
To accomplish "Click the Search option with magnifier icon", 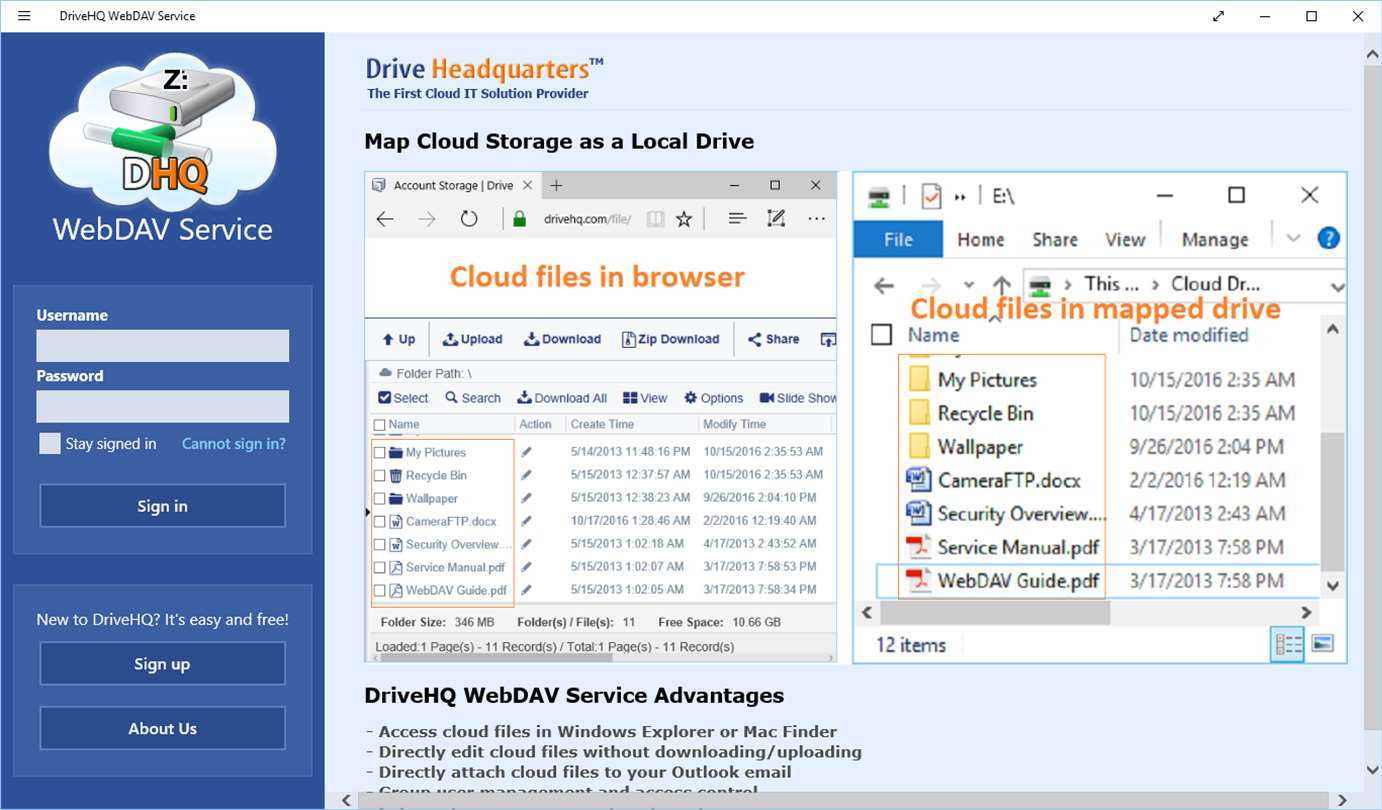I will coord(473,398).
